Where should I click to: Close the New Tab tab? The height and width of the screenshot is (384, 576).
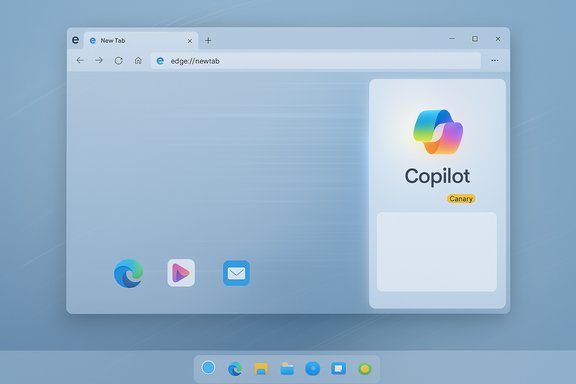[190, 41]
